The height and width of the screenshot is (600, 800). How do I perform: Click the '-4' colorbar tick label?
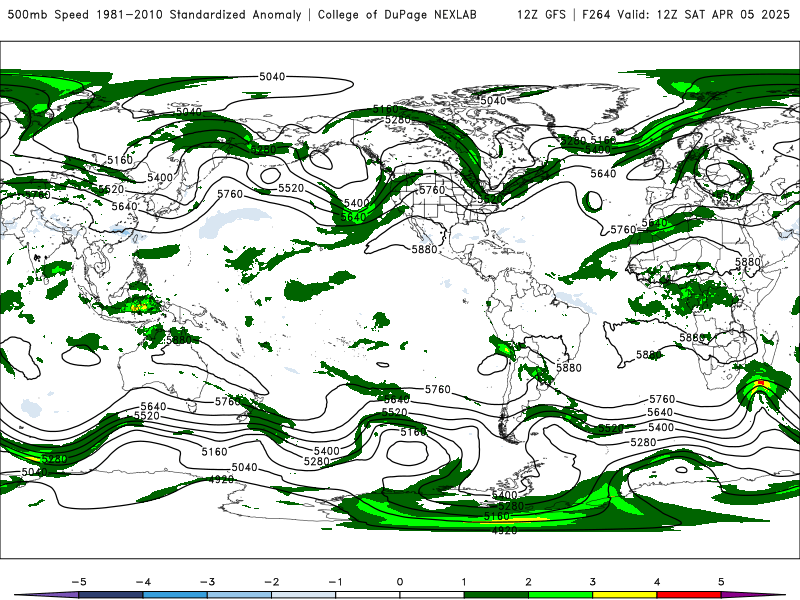143,582
